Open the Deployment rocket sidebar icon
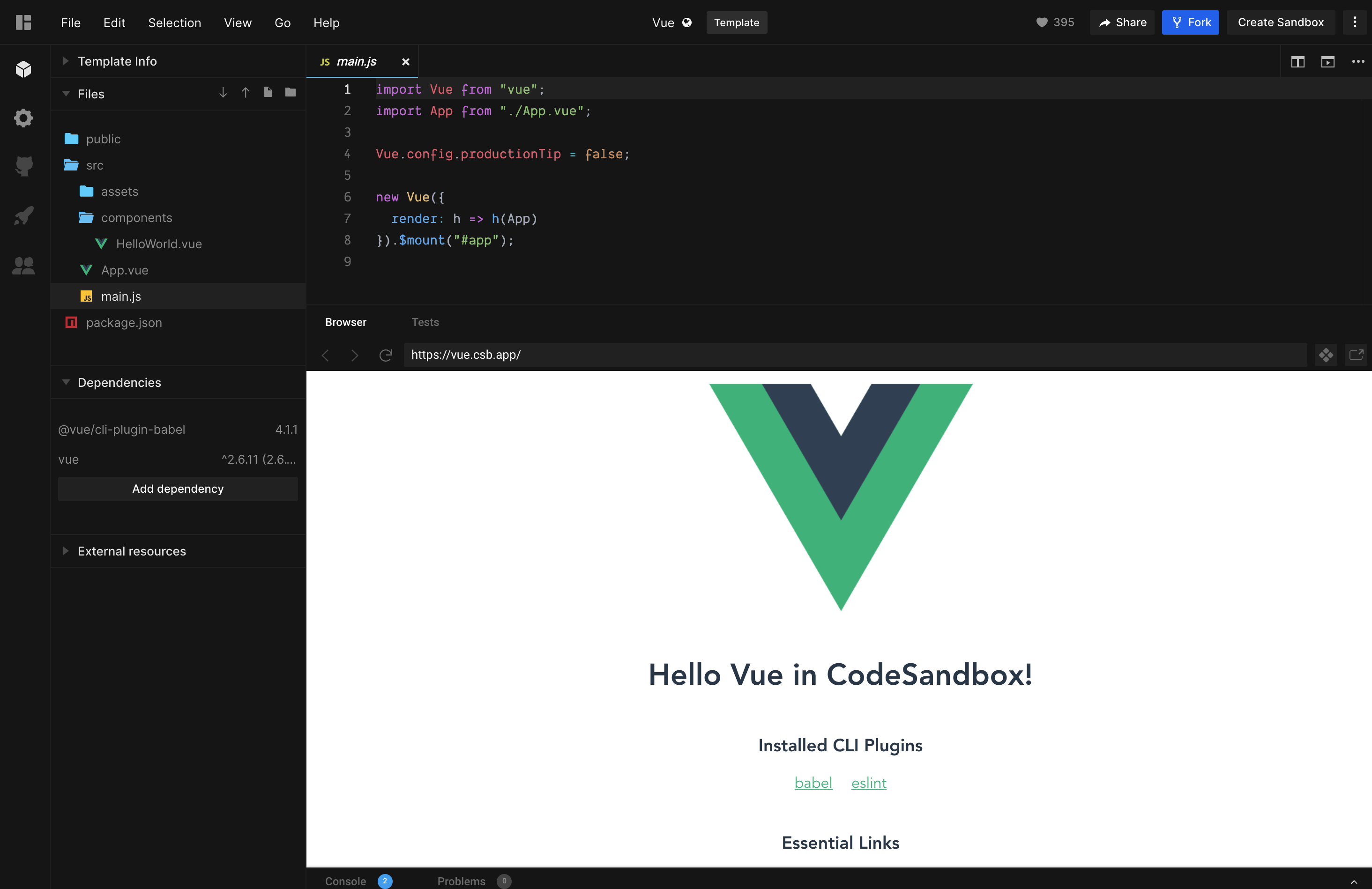 click(23, 215)
